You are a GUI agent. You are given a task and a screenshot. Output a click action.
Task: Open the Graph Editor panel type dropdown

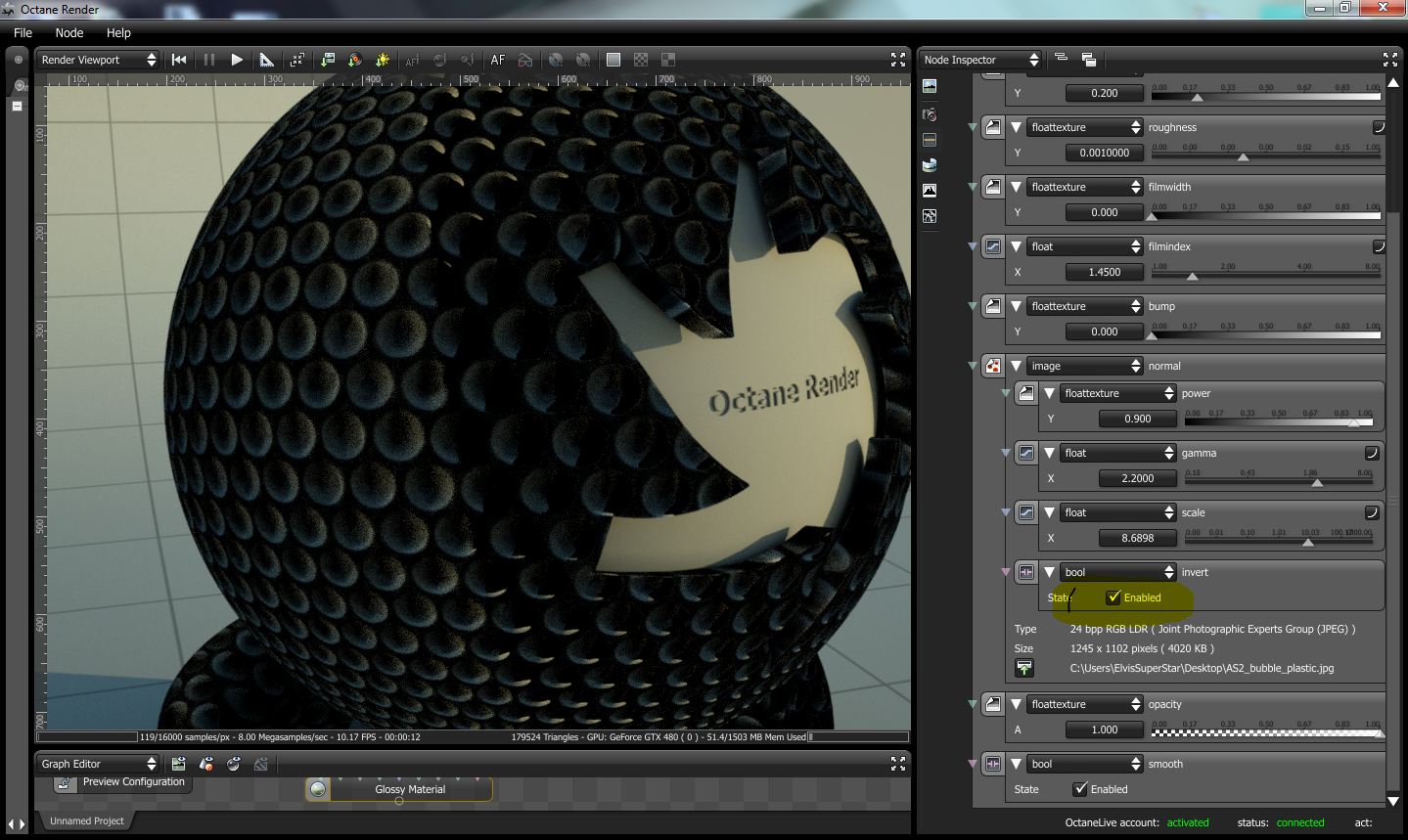pos(98,764)
